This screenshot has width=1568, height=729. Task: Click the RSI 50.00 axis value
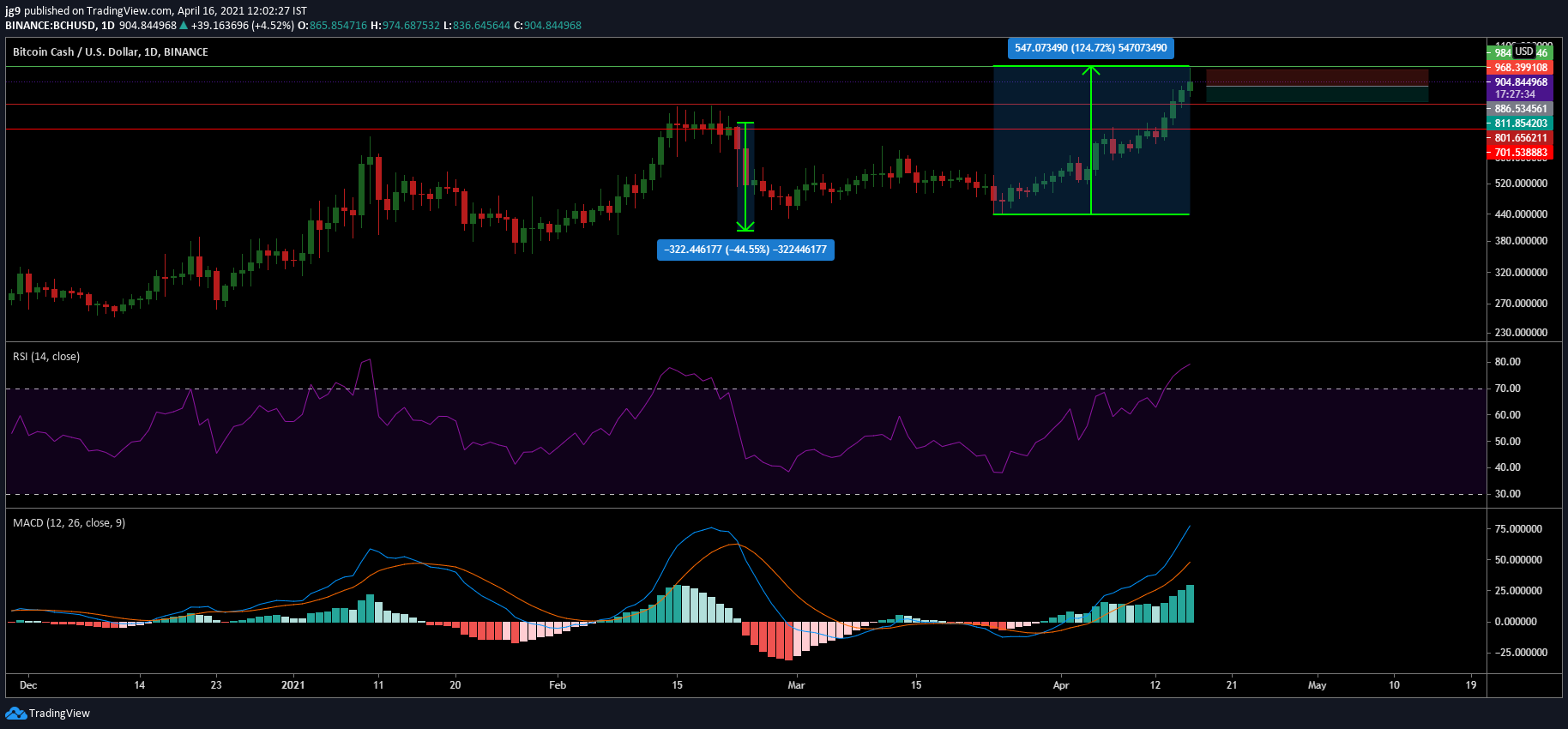point(1508,442)
